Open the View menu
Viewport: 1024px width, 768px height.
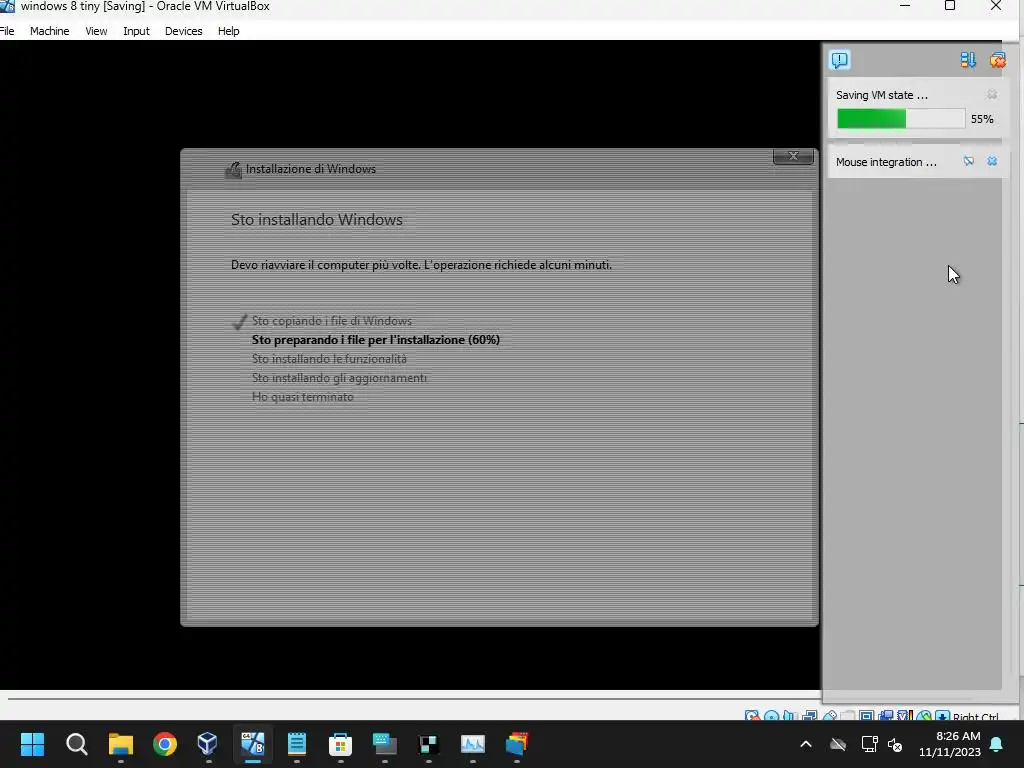pos(96,31)
